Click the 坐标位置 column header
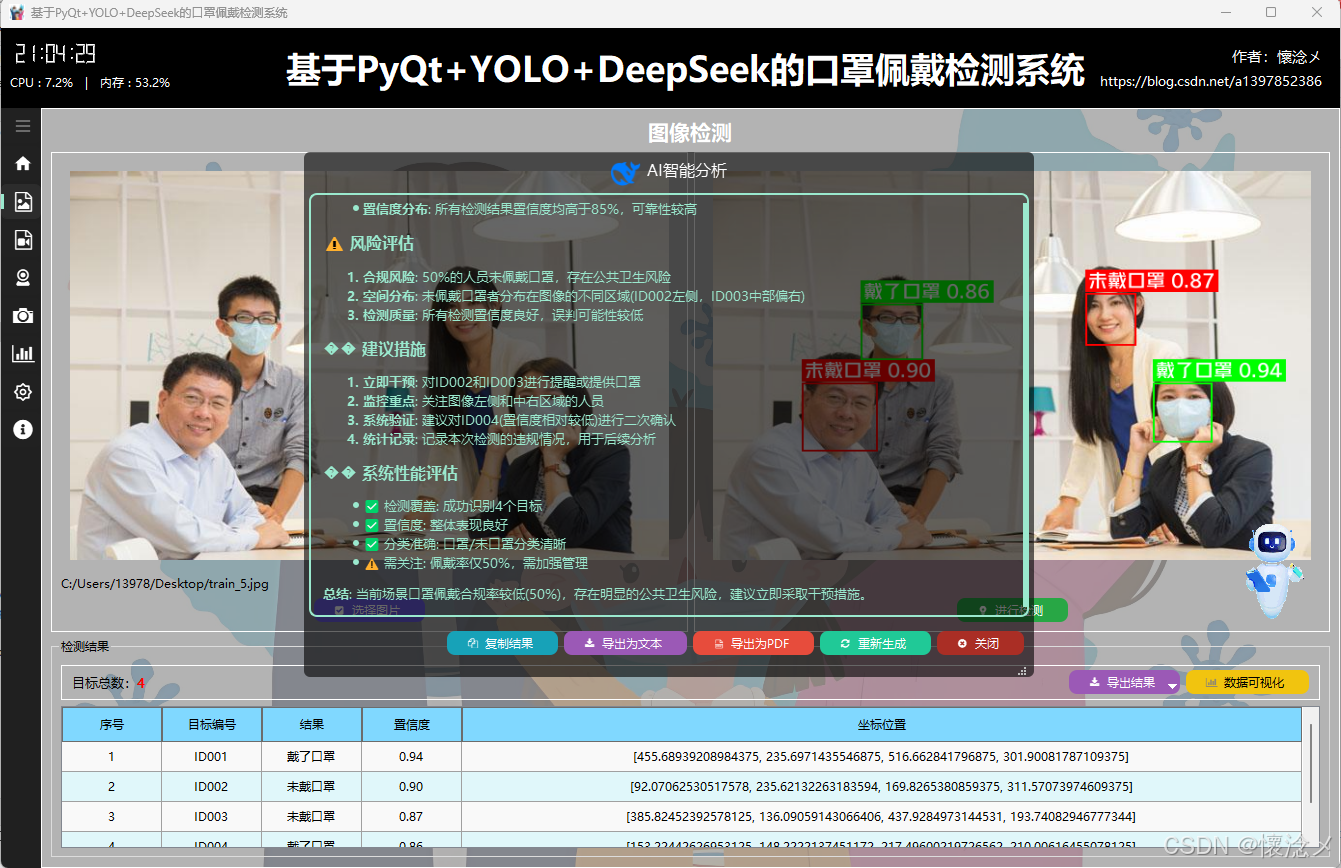This screenshot has height=868, width=1341. point(882,725)
